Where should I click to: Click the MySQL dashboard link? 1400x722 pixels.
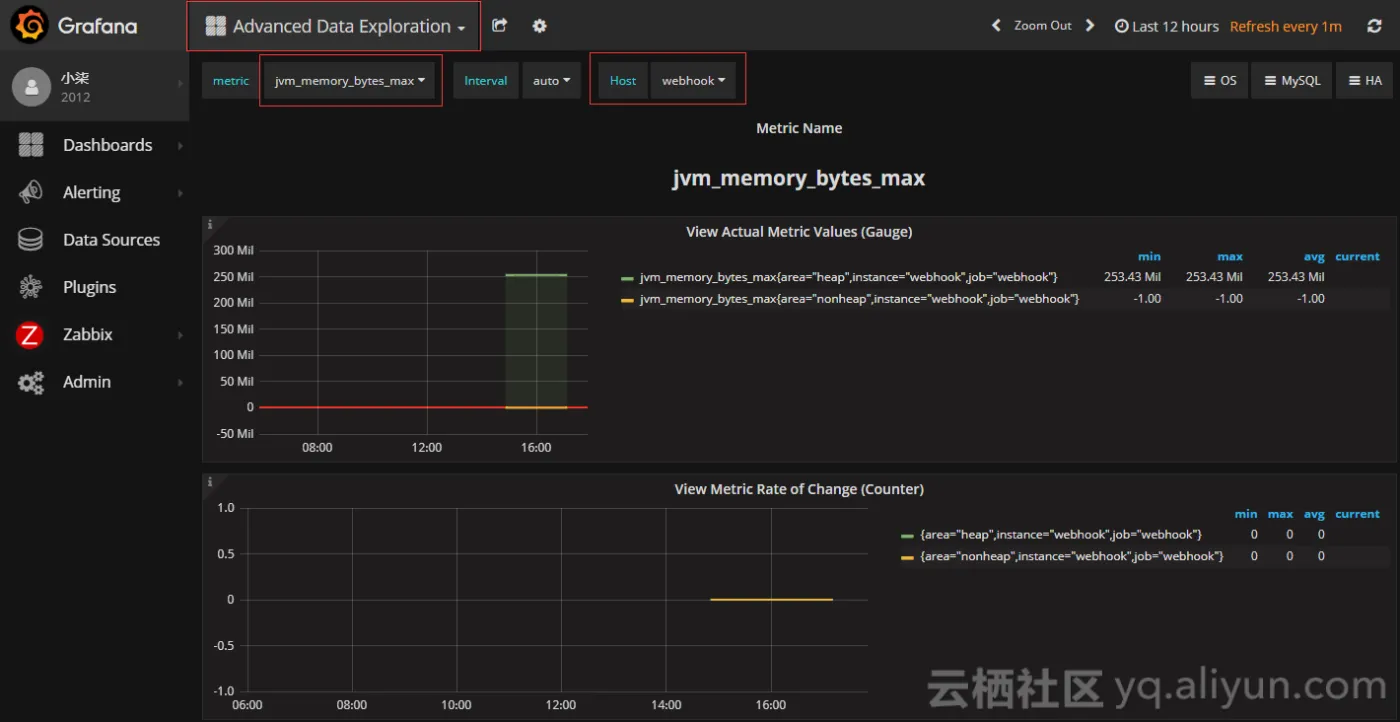tap(1292, 81)
